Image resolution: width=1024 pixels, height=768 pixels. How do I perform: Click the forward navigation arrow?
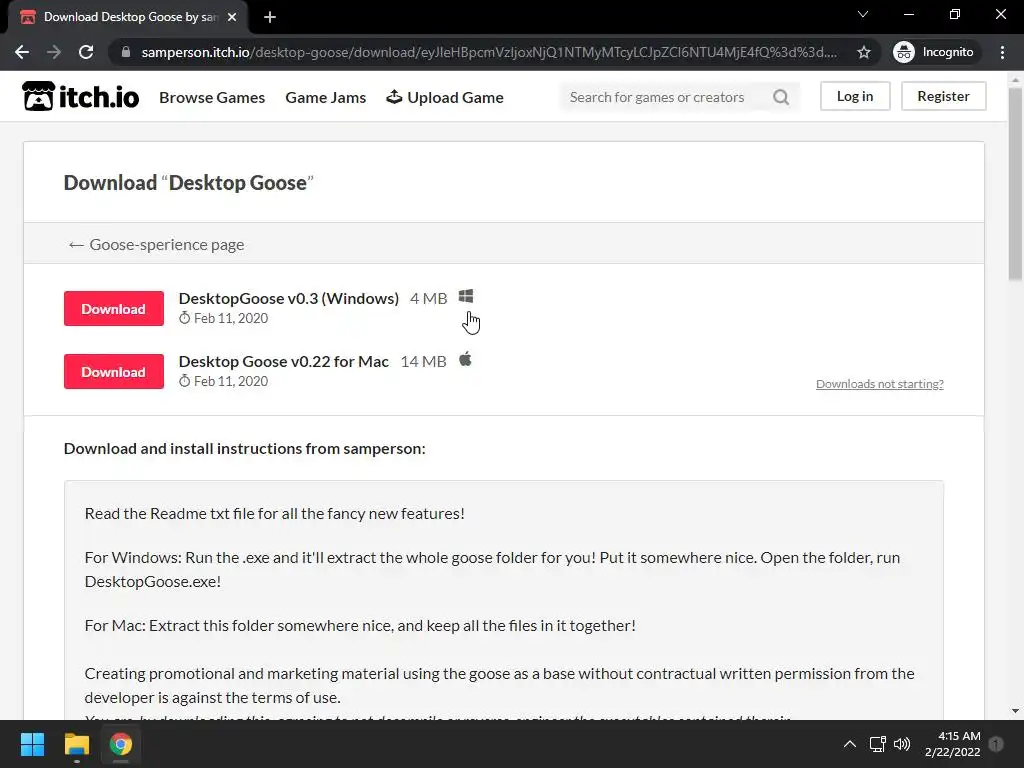tap(54, 52)
